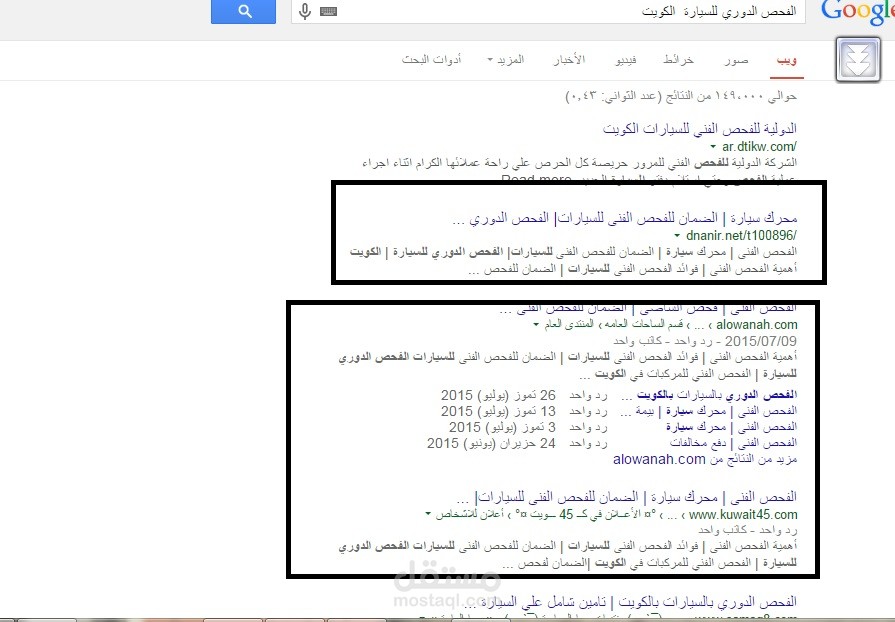Open the dnanir.net محرك سيارة result title
This screenshot has height=622, width=895.
tap(624, 218)
